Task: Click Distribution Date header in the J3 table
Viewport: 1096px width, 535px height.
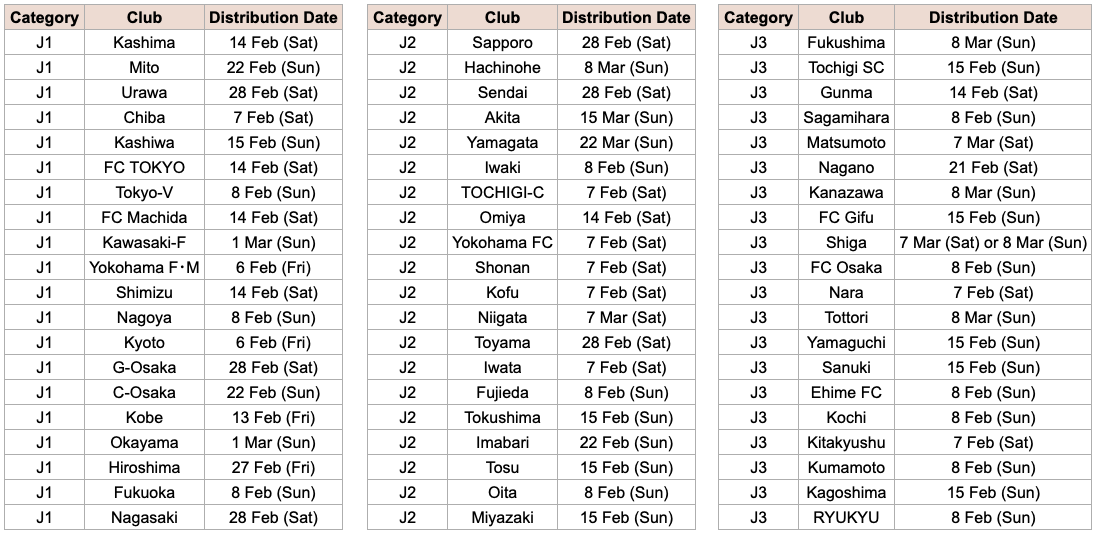Action: tap(993, 18)
